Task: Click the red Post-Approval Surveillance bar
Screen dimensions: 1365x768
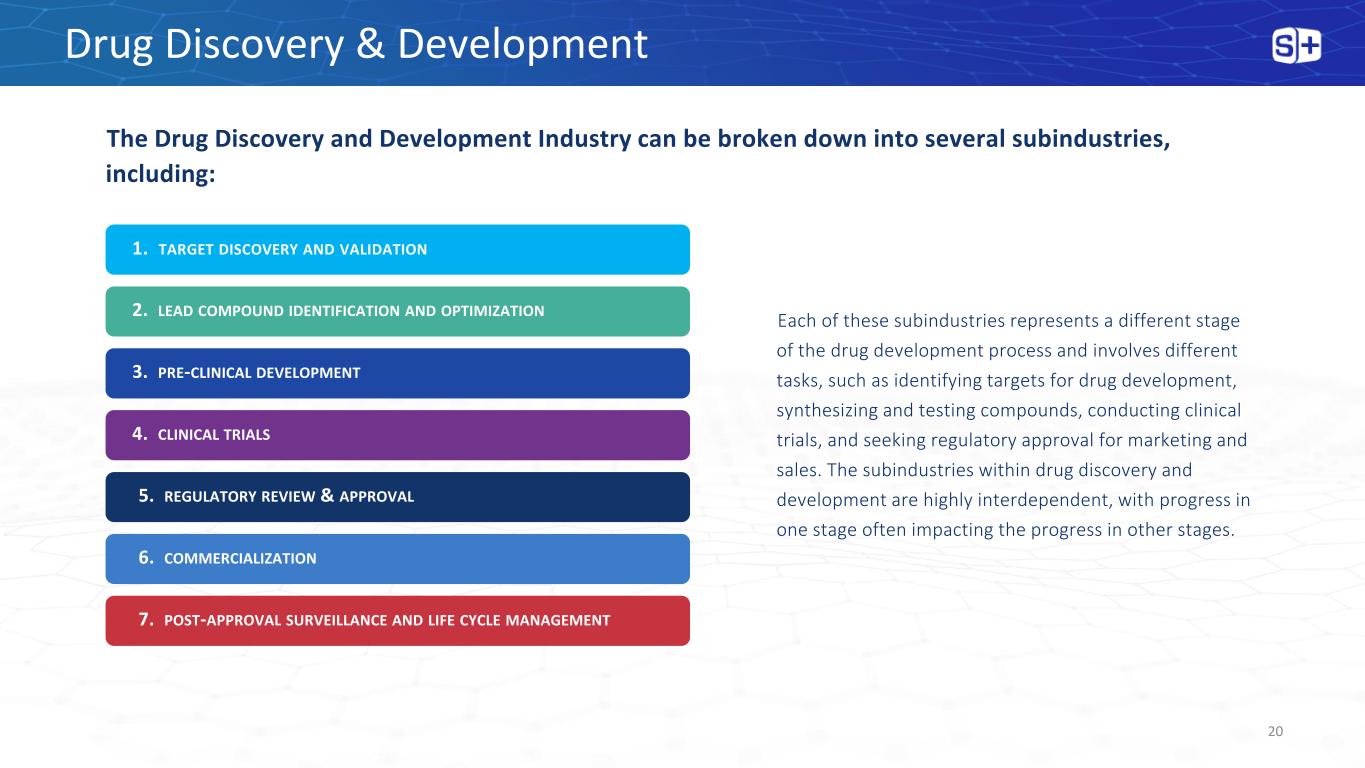Action: [x=397, y=621]
